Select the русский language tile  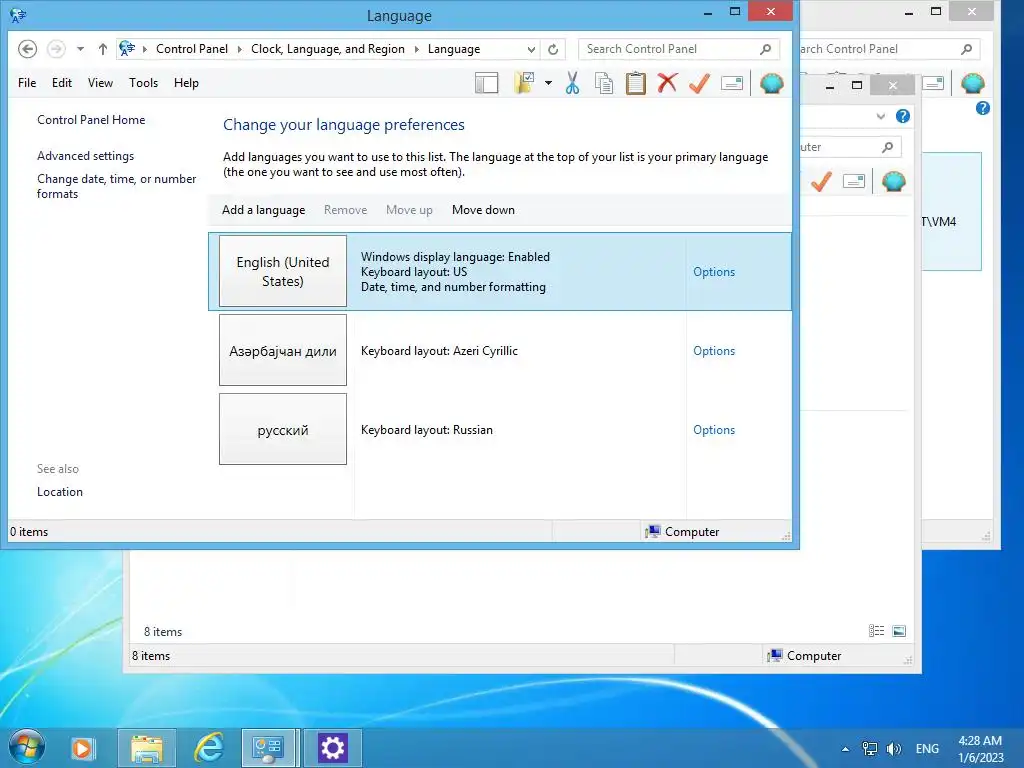283,429
